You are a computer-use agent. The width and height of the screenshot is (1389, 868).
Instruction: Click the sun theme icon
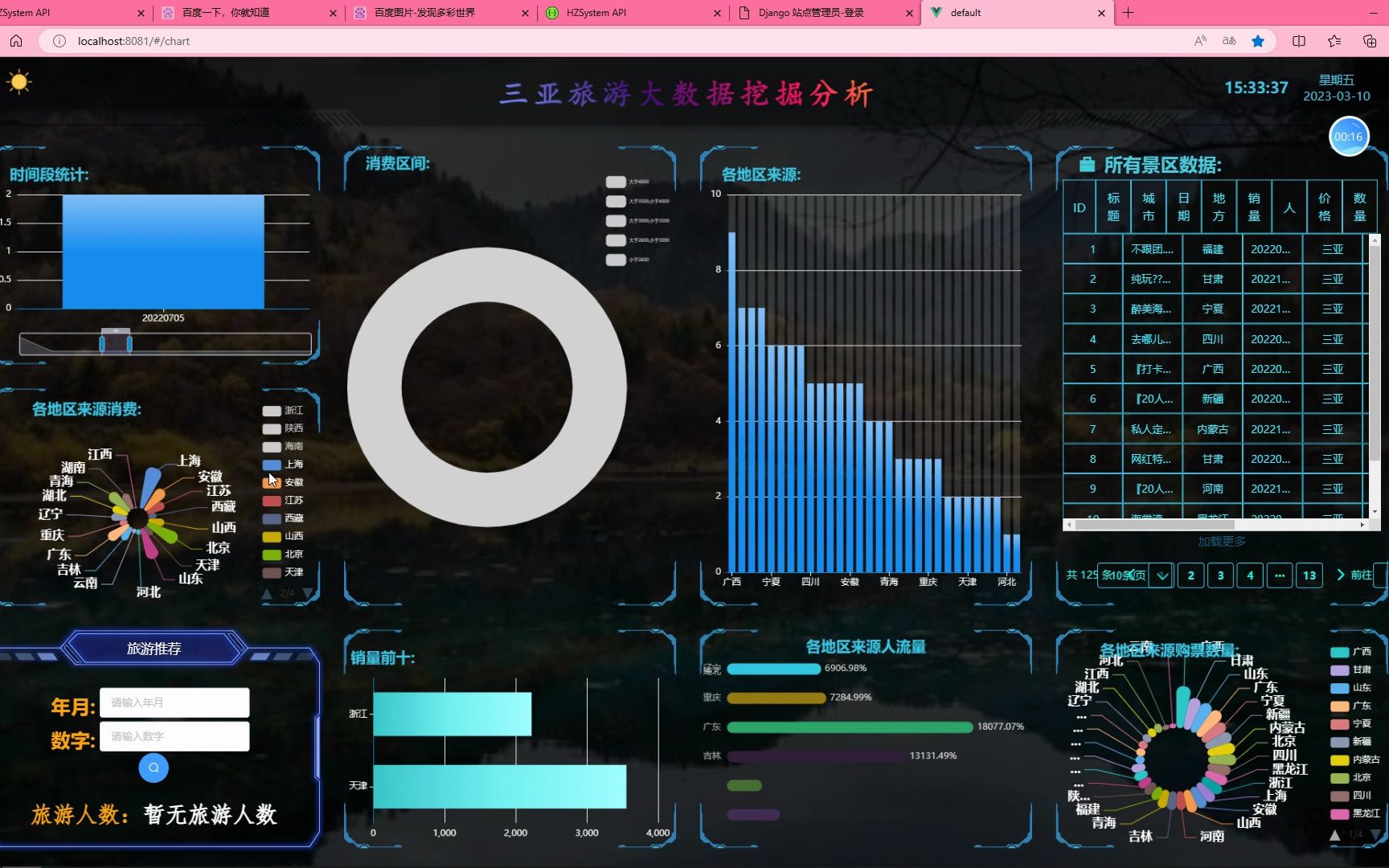[19, 82]
